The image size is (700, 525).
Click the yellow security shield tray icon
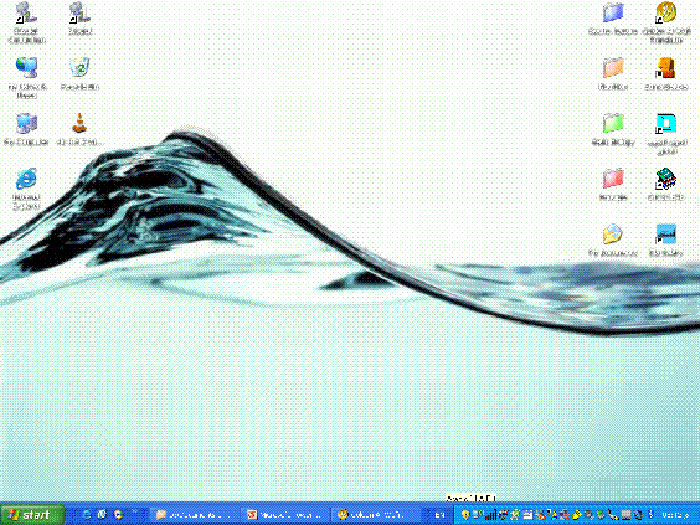465,515
